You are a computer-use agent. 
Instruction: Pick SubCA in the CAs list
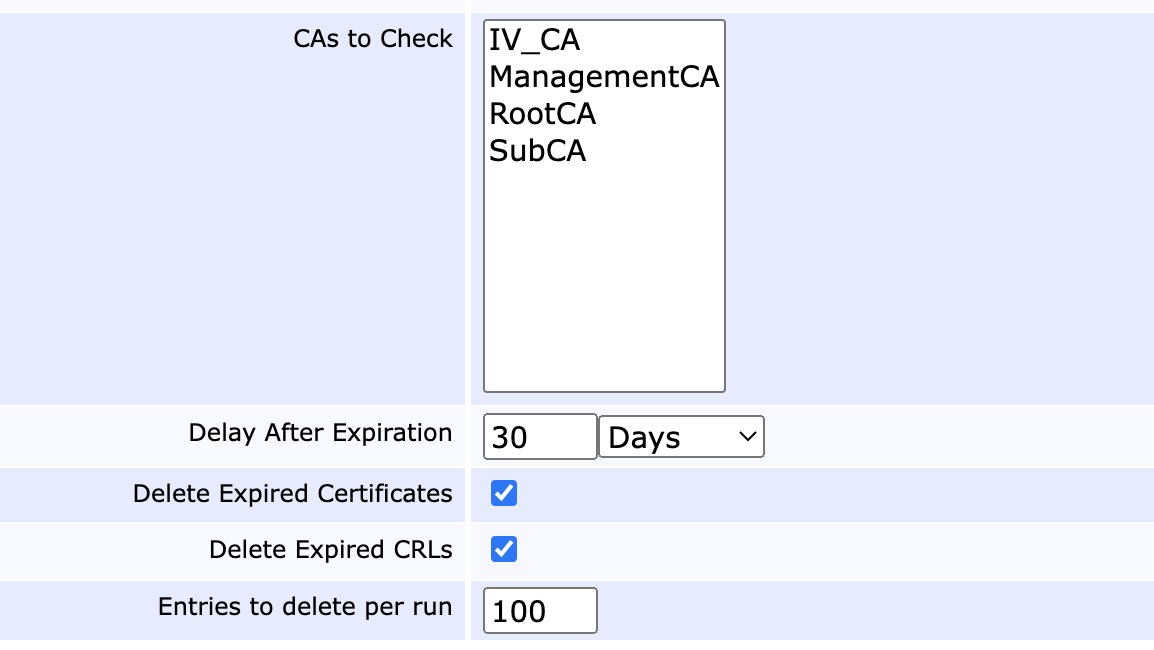537,151
